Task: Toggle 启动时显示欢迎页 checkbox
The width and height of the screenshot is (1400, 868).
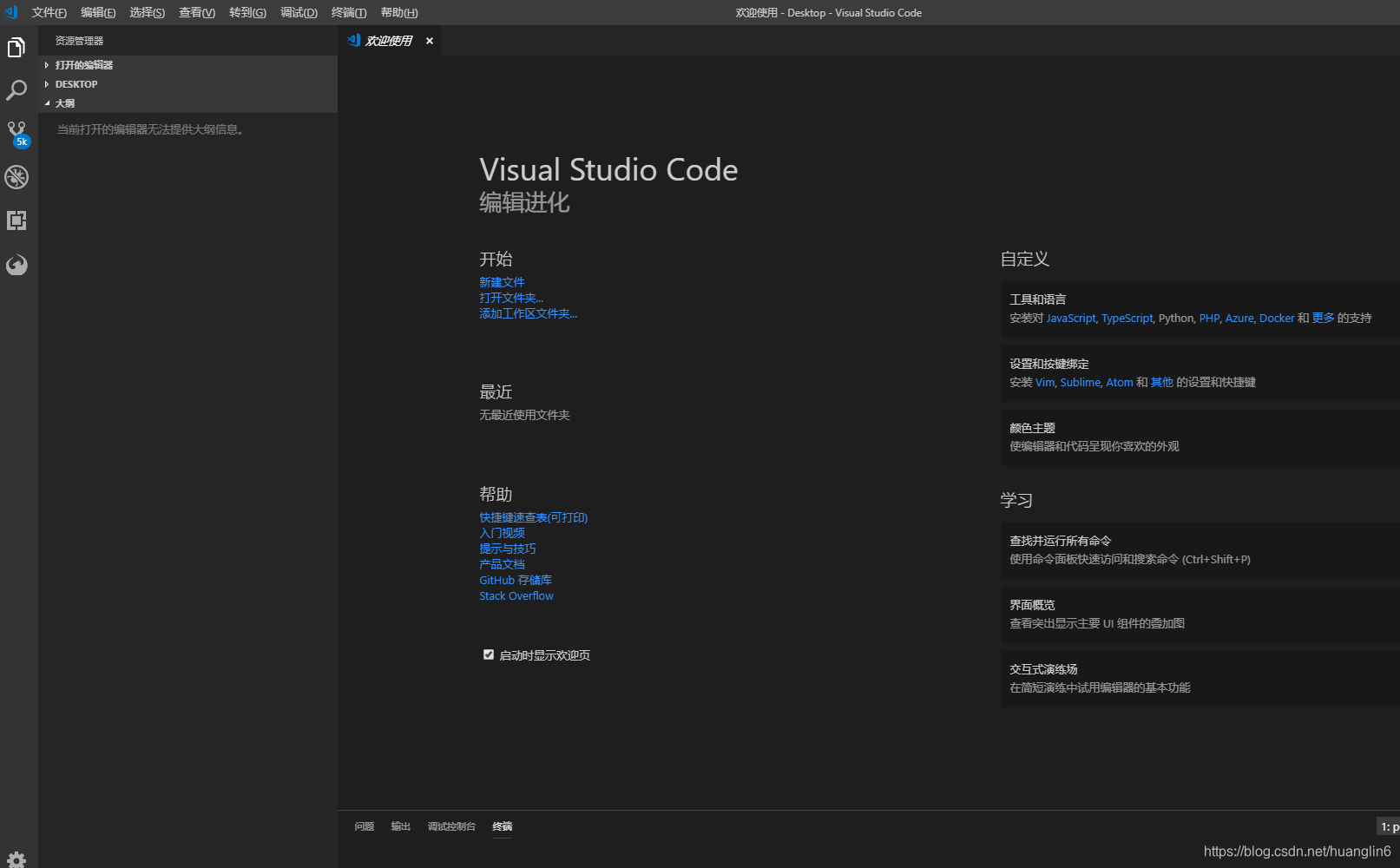Action: 489,654
